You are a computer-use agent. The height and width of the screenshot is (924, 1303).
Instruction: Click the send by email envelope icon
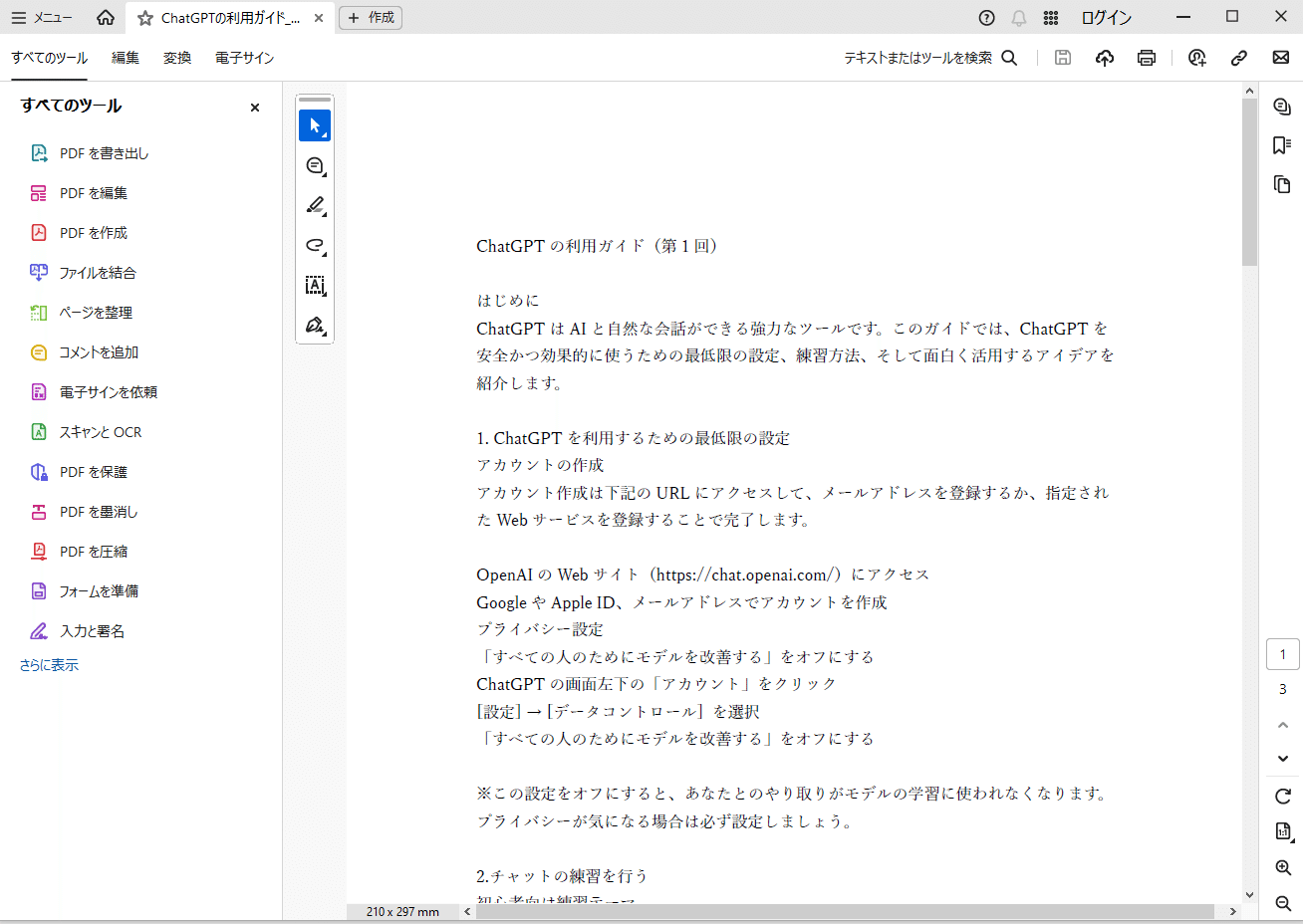[1281, 58]
